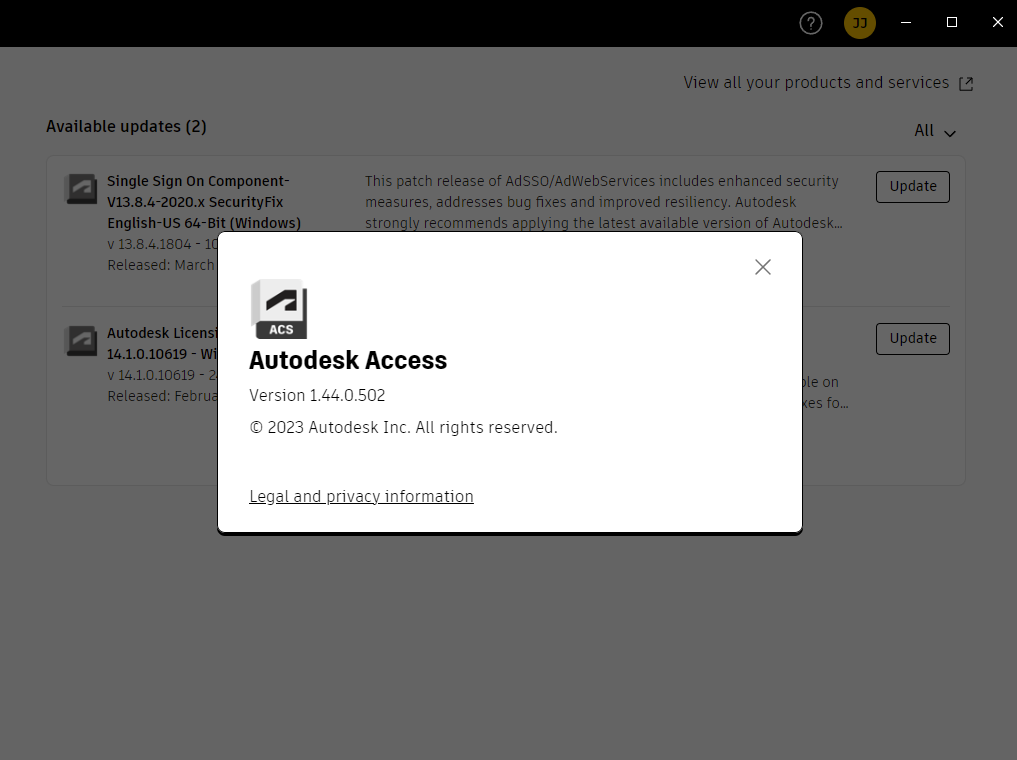Click the JJ account avatar

(859, 22)
